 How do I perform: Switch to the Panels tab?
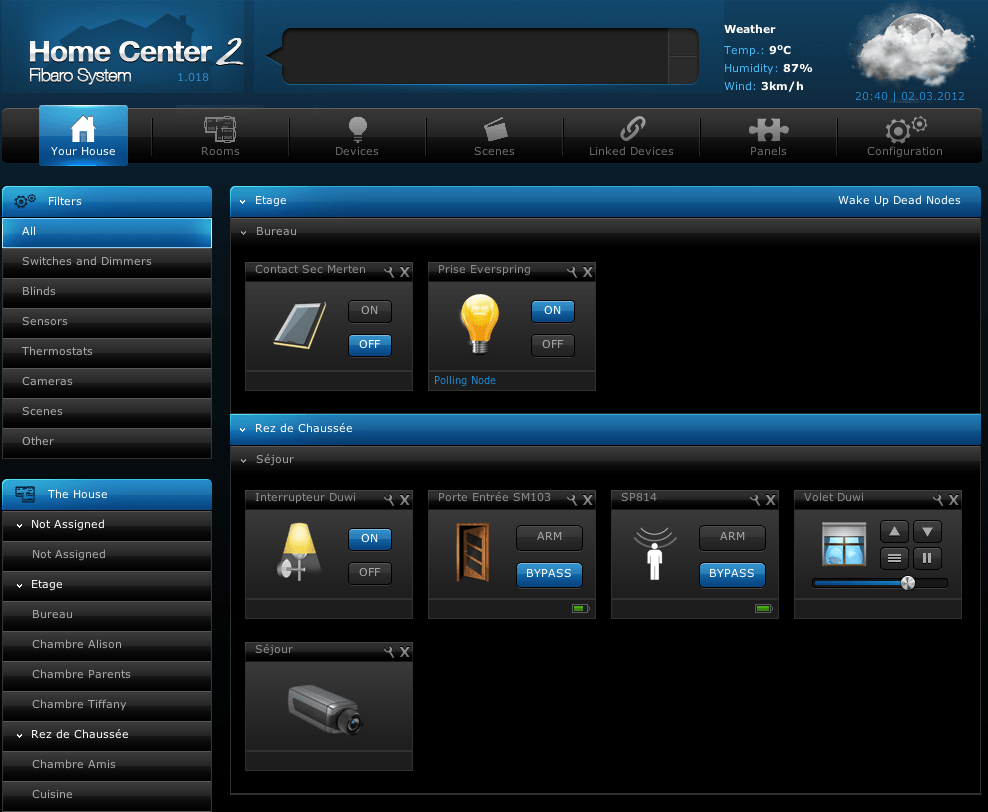pyautogui.click(x=768, y=136)
